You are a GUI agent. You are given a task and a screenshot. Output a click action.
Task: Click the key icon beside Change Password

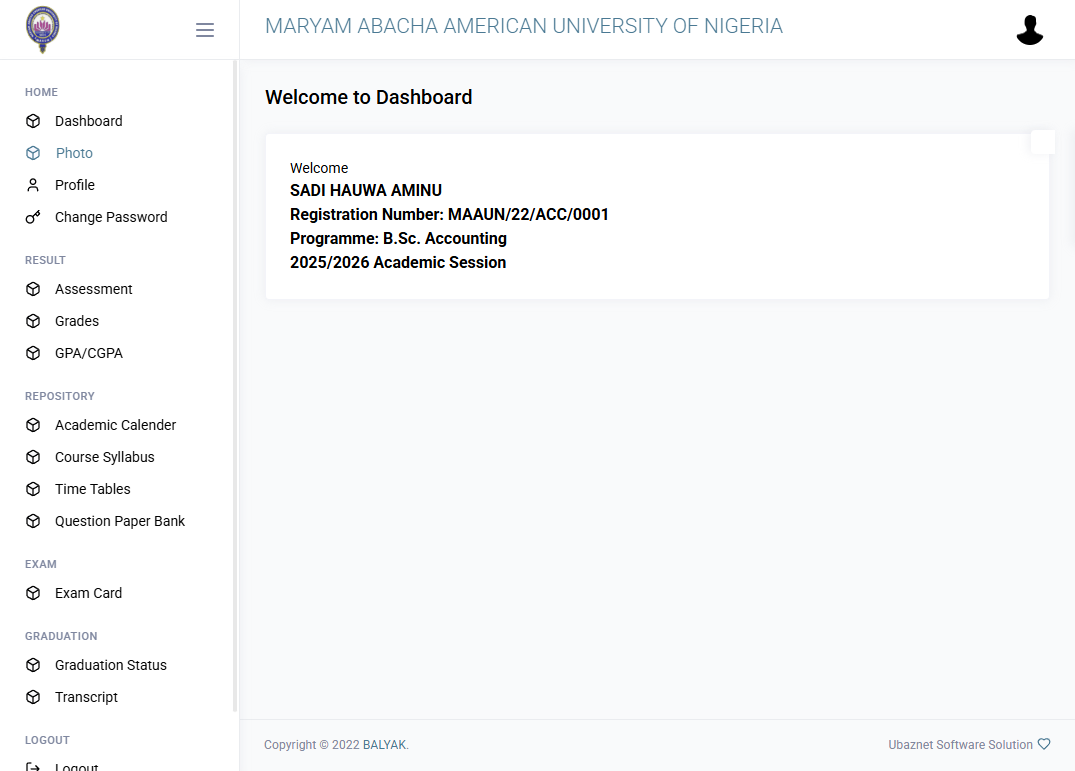33,217
